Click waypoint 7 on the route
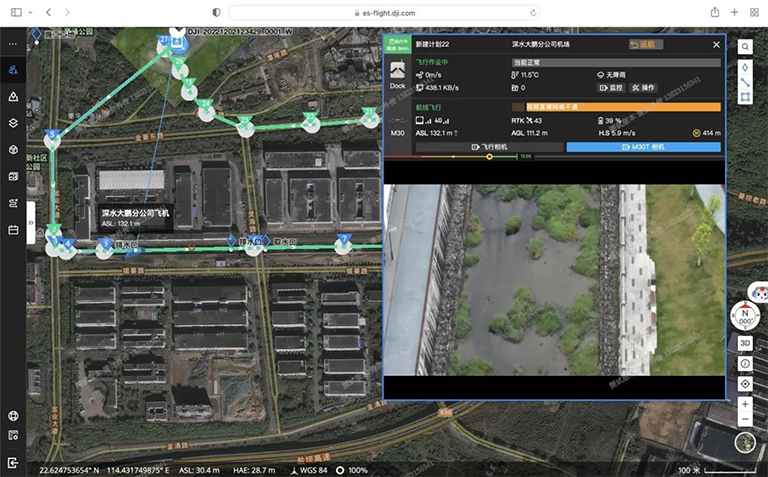 [x=344, y=243]
